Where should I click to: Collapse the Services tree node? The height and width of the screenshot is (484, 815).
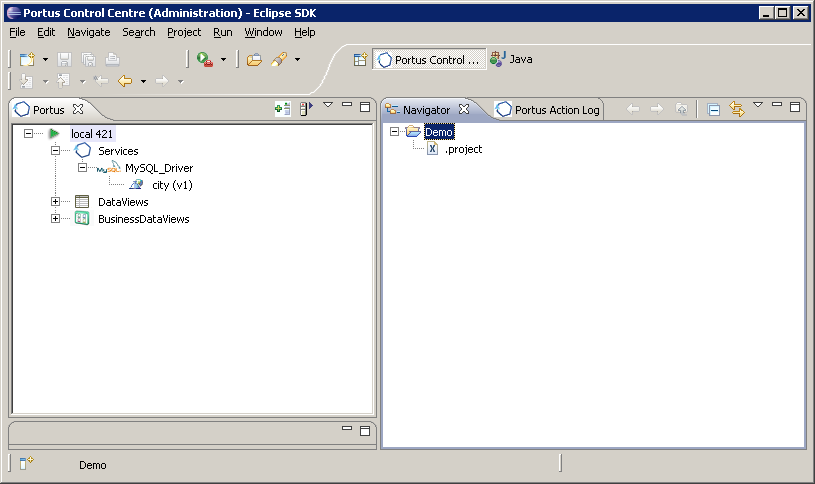pos(56,151)
